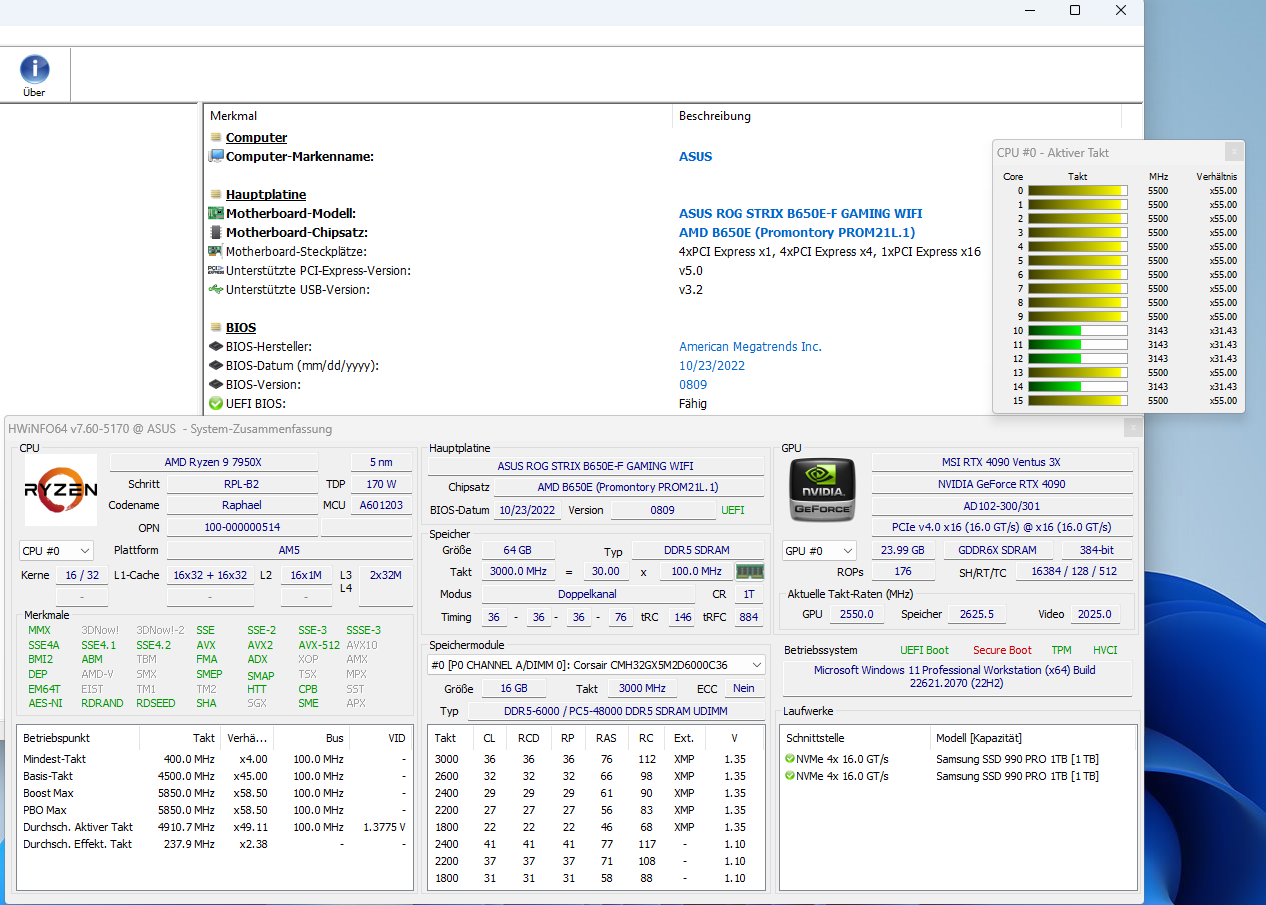
Task: Select the Basis-Takt row
Action: [x=215, y=776]
